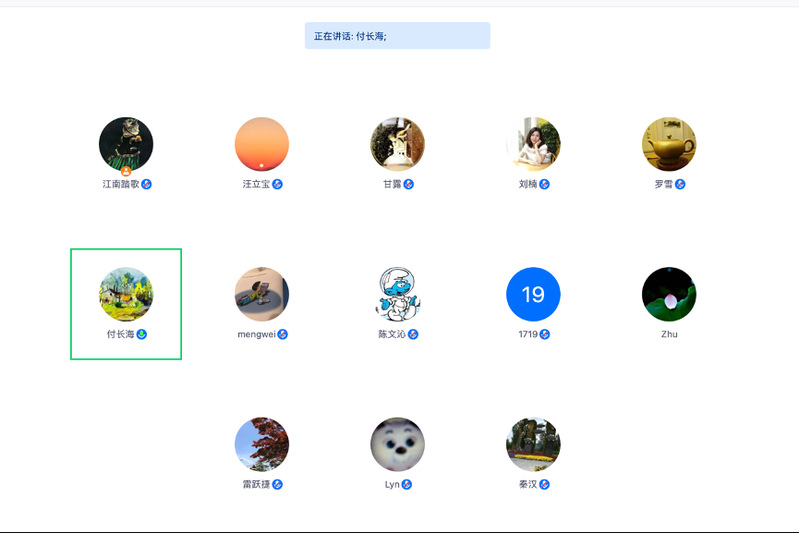Click the "正在讲话: 付长海;" speaking banner
Image resolution: width=799 pixels, height=533 pixels.
pyautogui.click(x=397, y=36)
